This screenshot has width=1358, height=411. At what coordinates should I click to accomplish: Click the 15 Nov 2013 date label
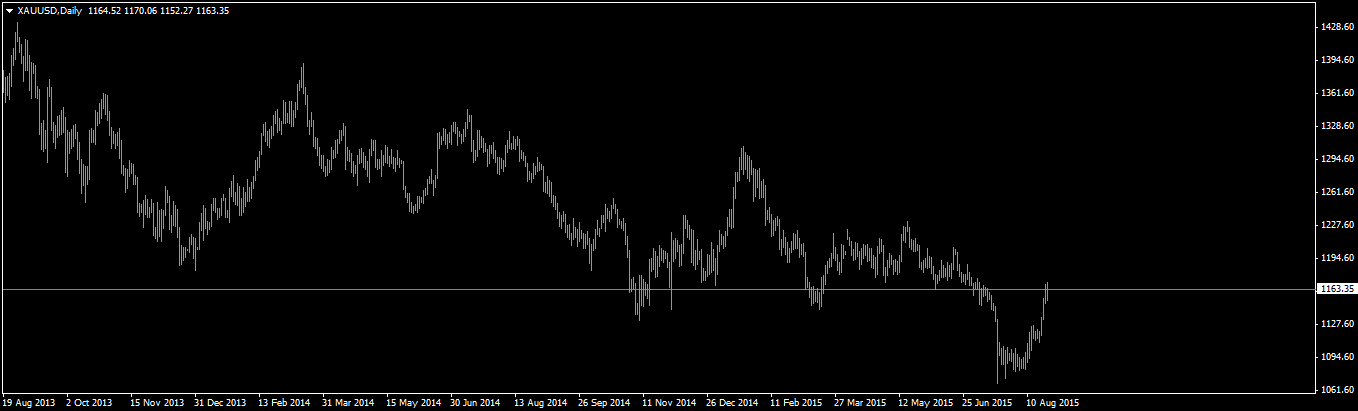(x=156, y=403)
